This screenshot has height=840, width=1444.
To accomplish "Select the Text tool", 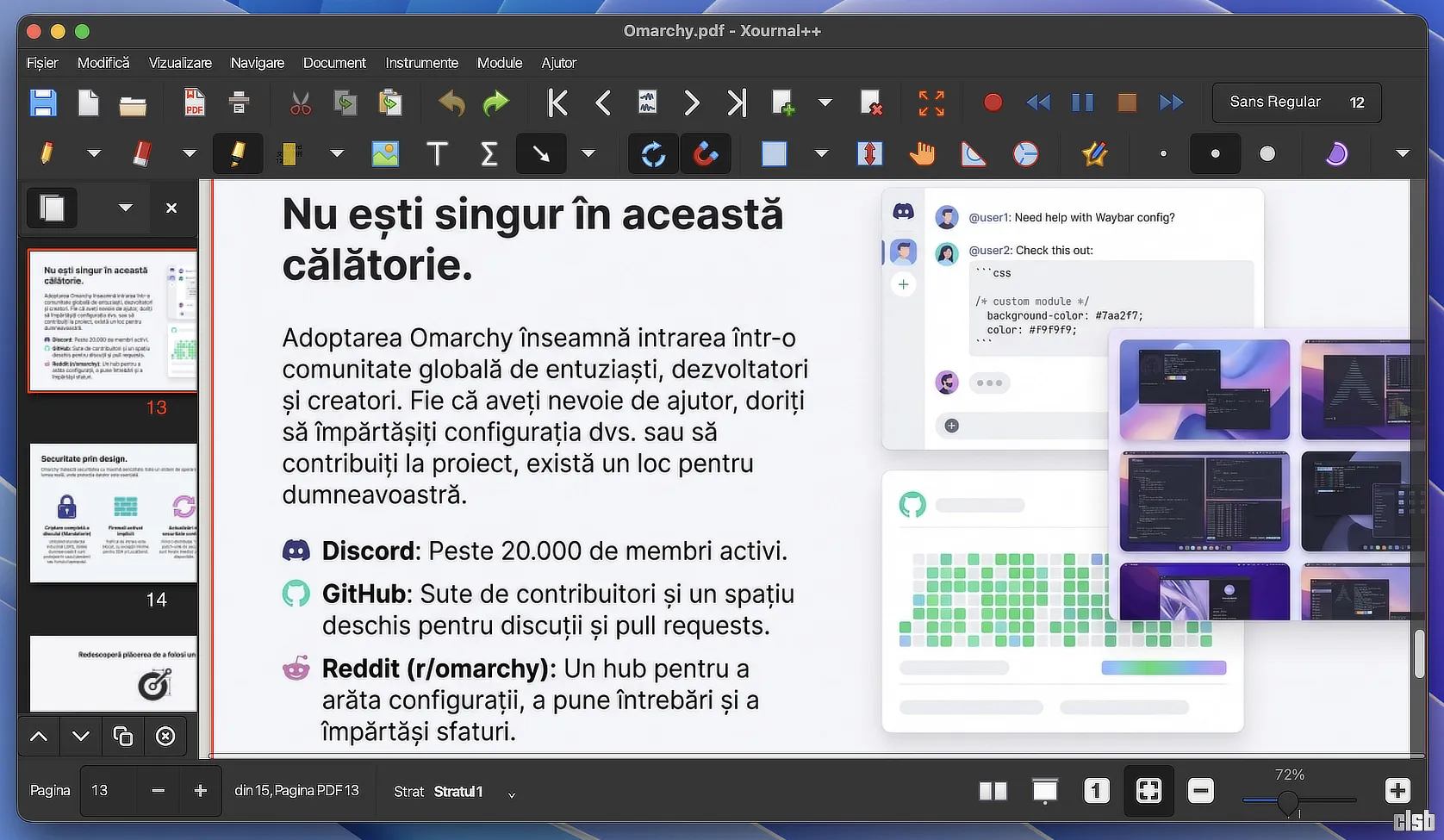I will click(437, 154).
